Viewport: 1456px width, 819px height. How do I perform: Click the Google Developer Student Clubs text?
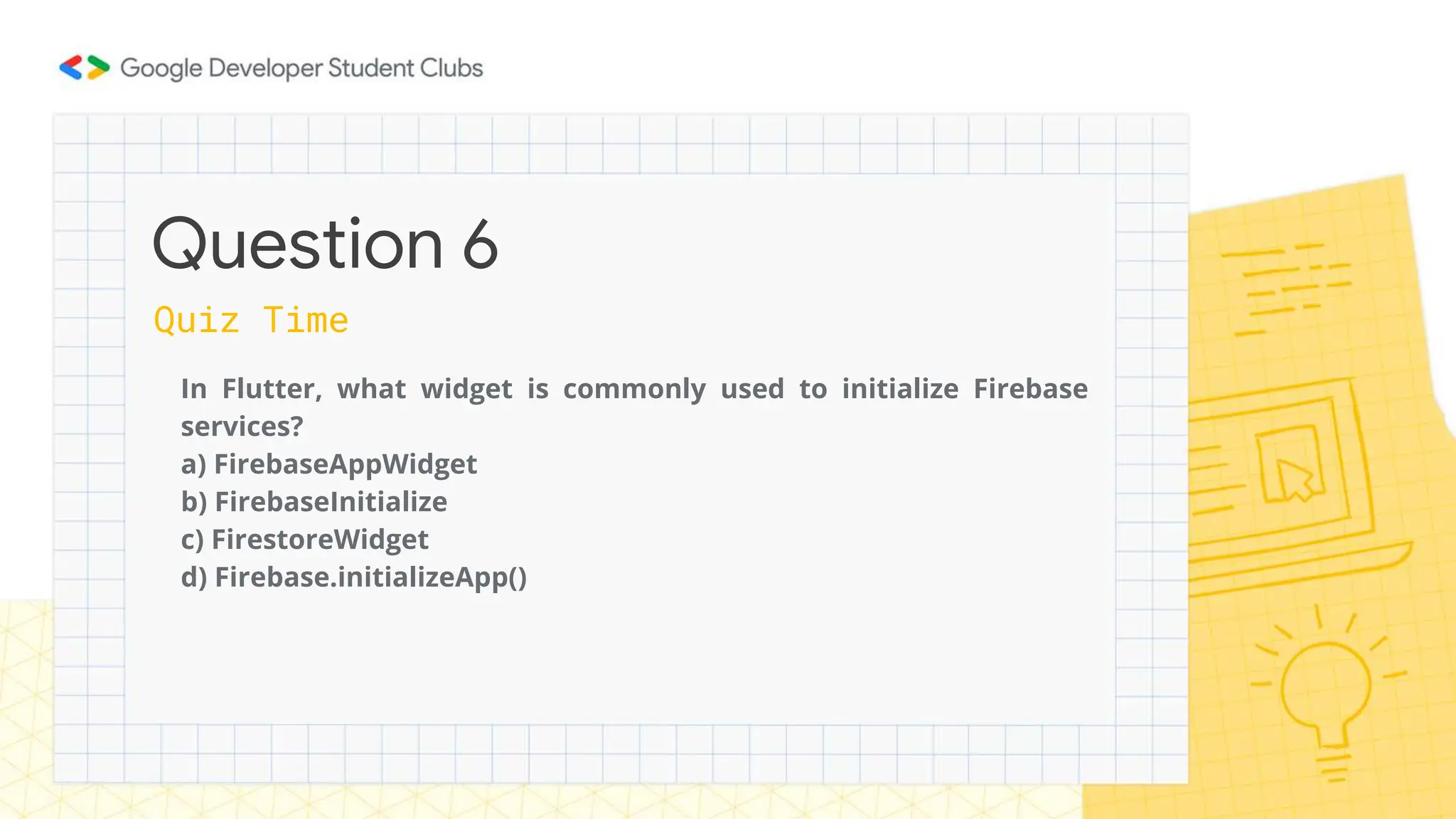(x=301, y=68)
